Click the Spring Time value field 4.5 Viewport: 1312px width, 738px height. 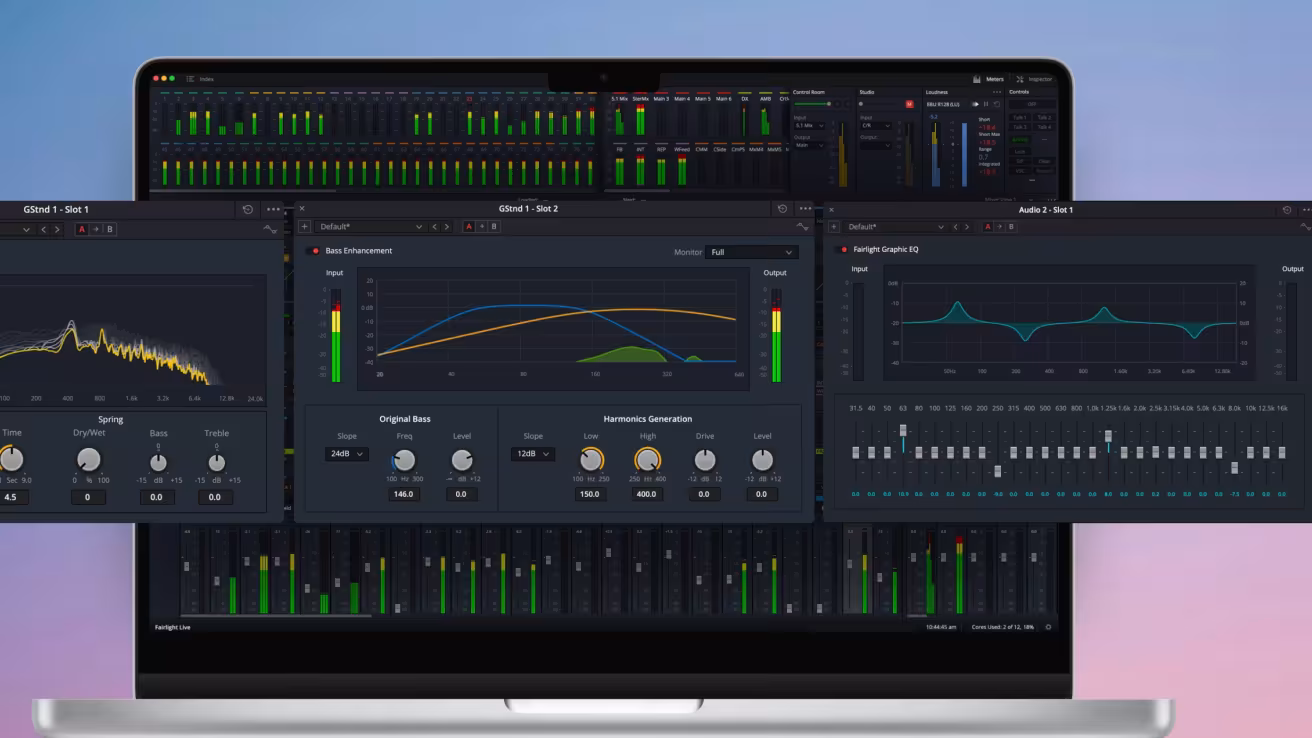[x=10, y=497]
